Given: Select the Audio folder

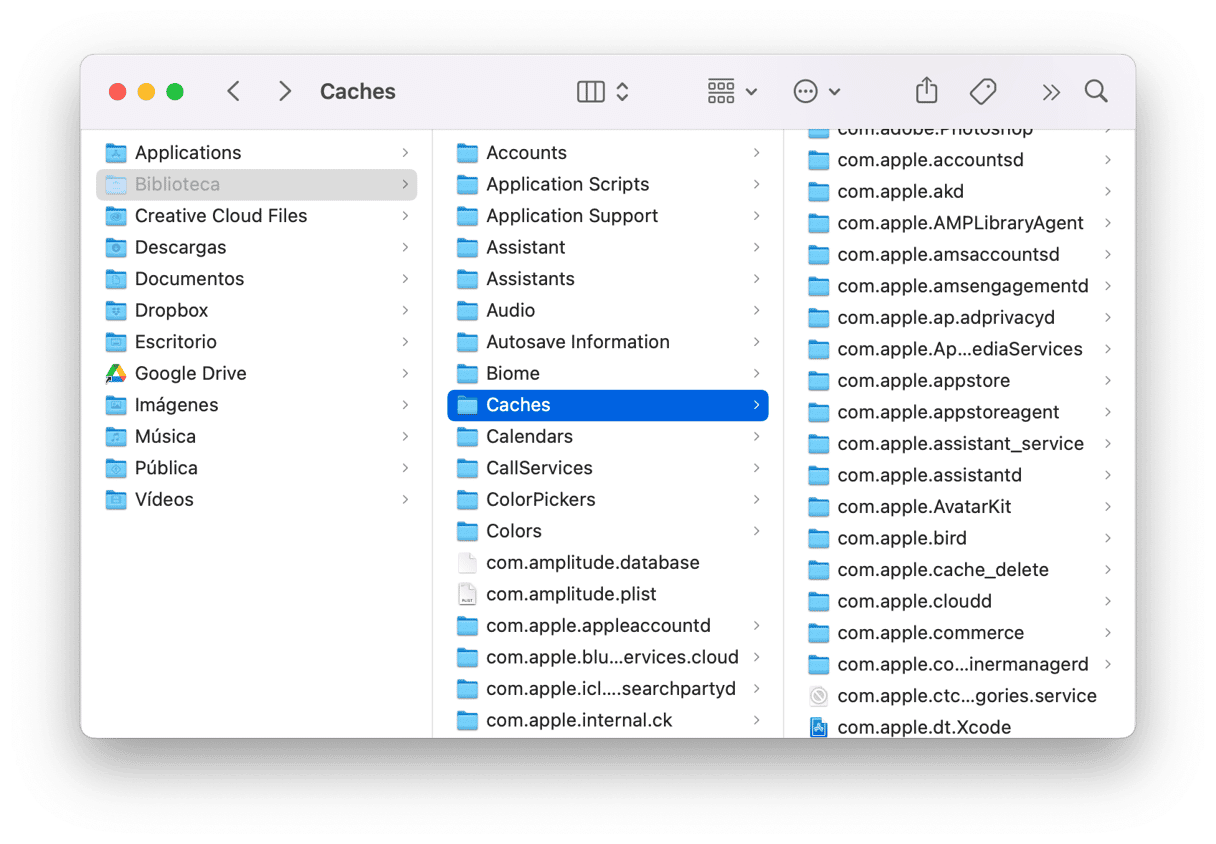Looking at the screenshot, I should pos(608,310).
